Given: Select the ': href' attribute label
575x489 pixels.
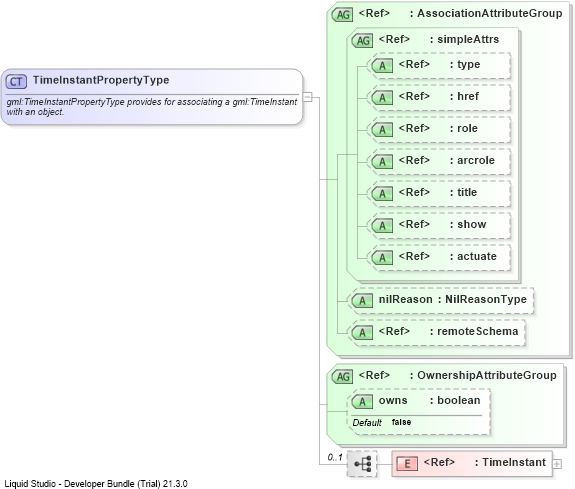Looking at the screenshot, I should (x=464, y=96).
